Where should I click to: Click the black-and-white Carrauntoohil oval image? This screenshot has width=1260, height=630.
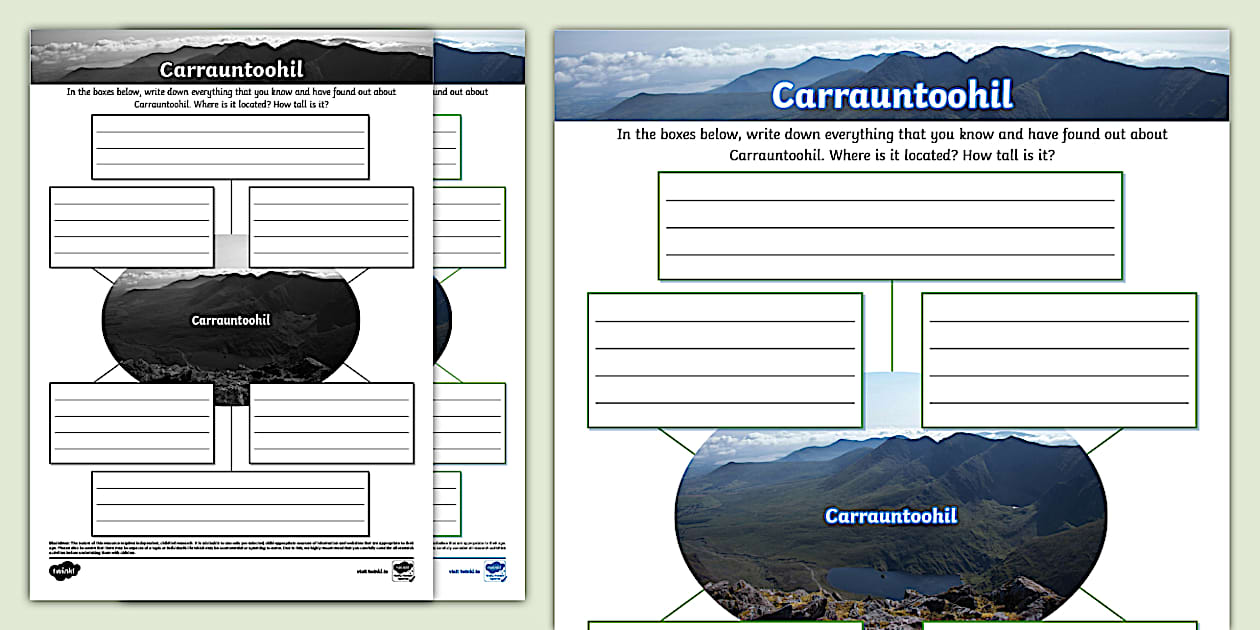pos(230,320)
